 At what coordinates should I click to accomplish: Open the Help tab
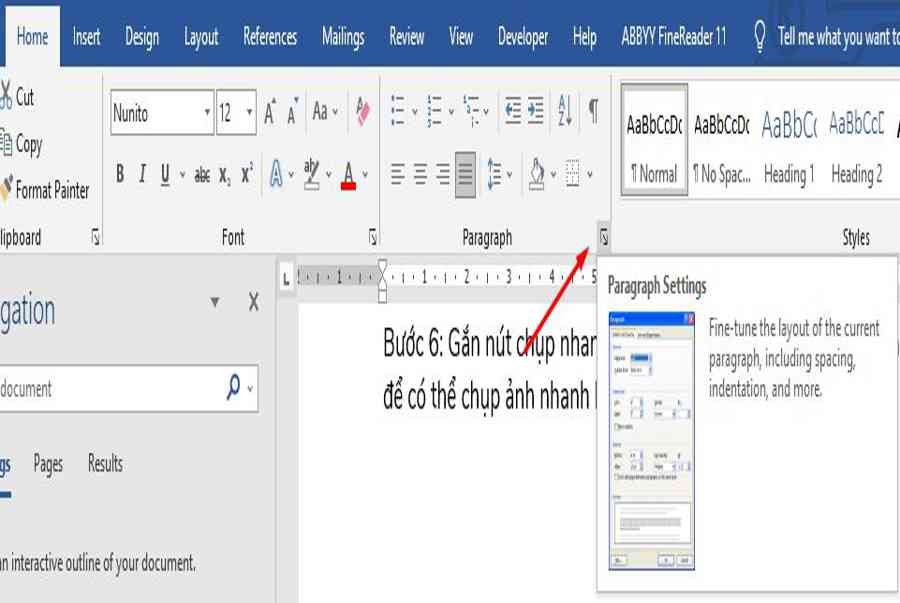point(584,38)
